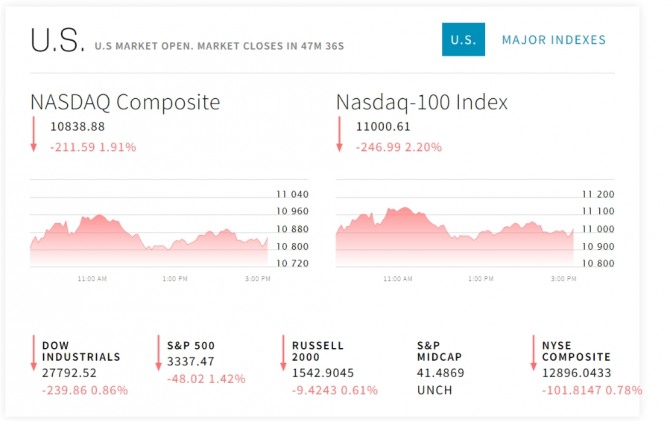The image size is (670, 421).
Task: Open the S&P Midcap index link
Action: click(x=439, y=351)
